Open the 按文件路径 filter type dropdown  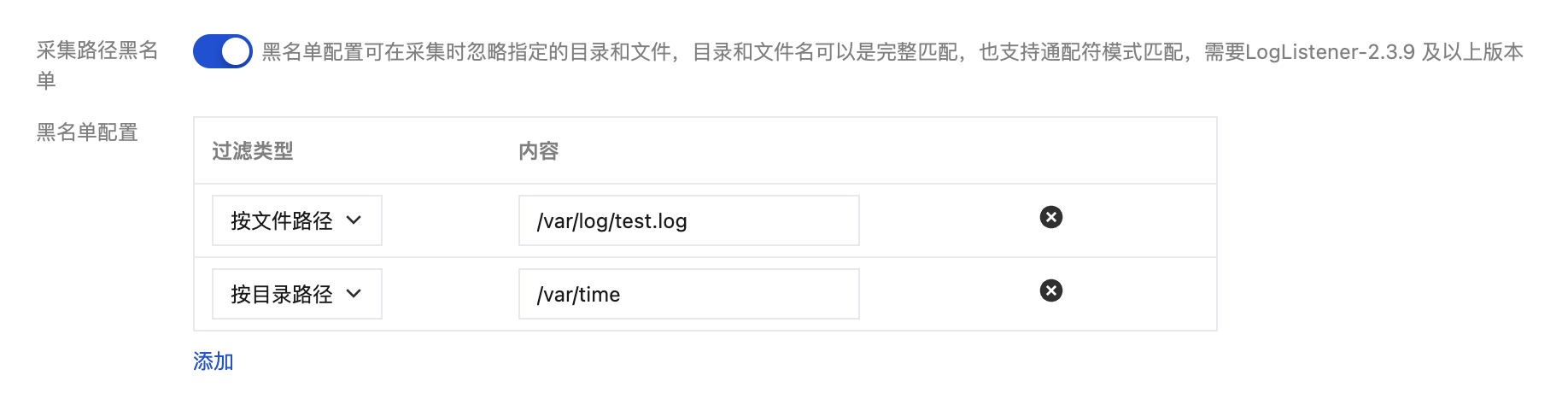pyautogui.click(x=296, y=220)
